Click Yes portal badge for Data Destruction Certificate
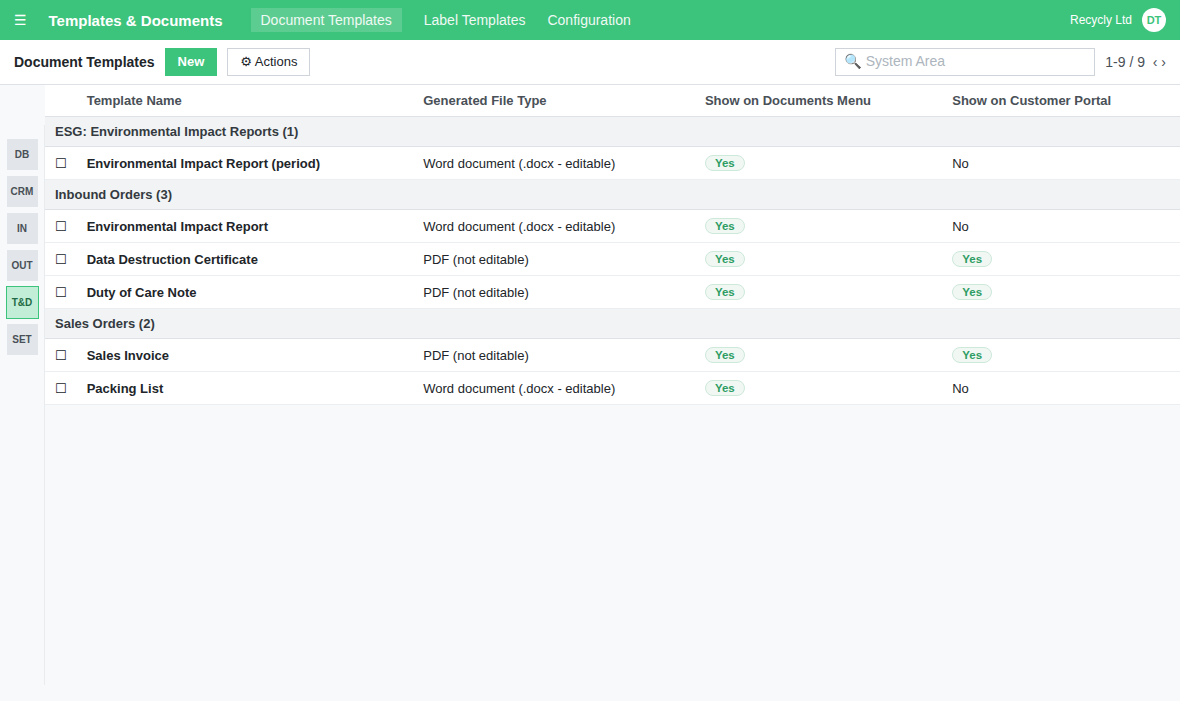 pyautogui.click(x=972, y=259)
